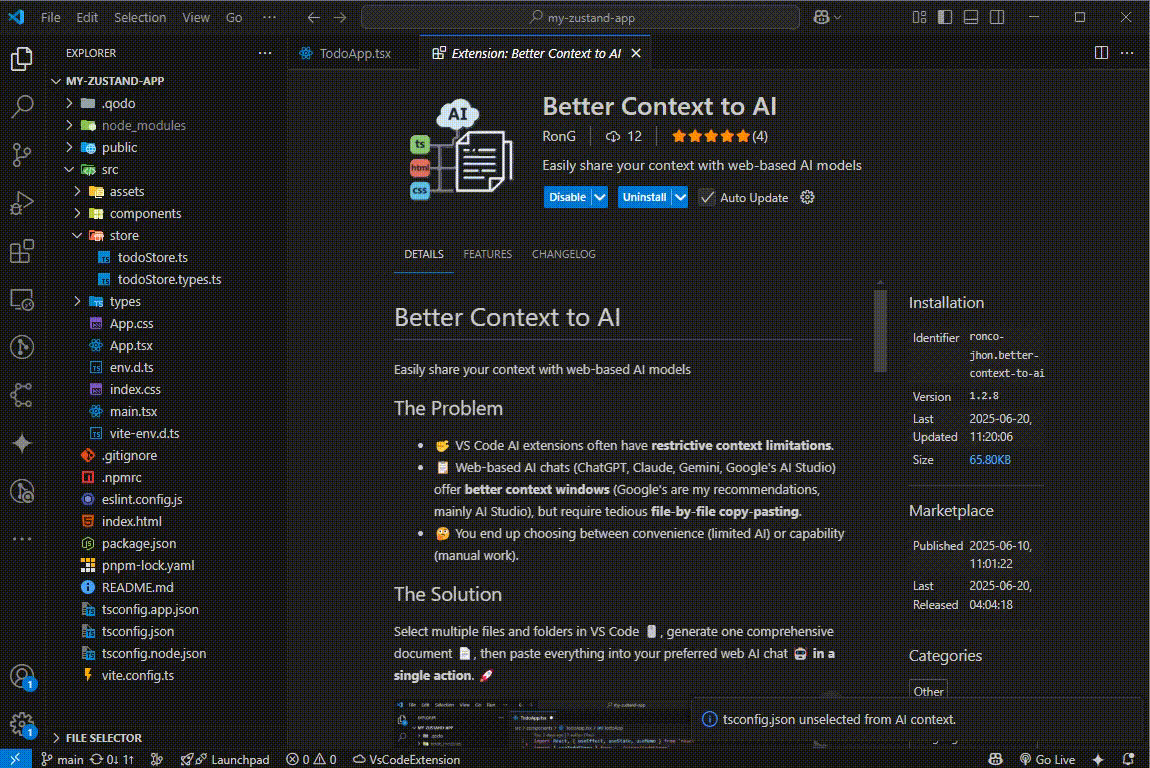Open Uninstall button dropdown arrow

coord(681,197)
